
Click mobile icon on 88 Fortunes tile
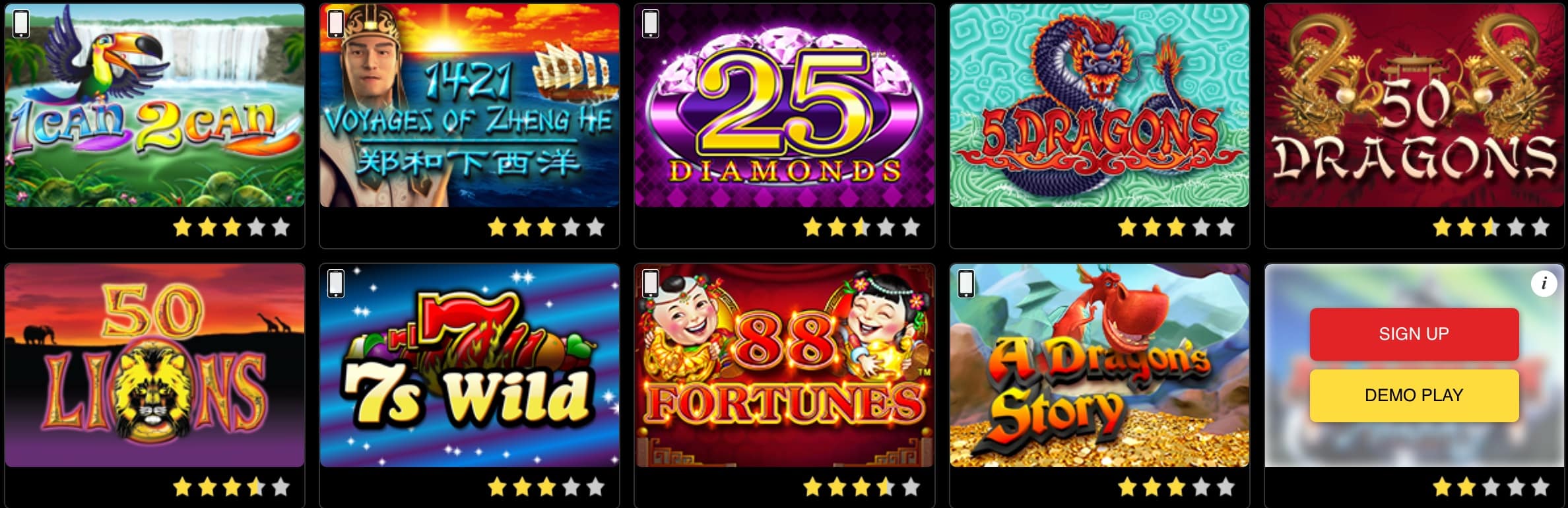tap(651, 284)
